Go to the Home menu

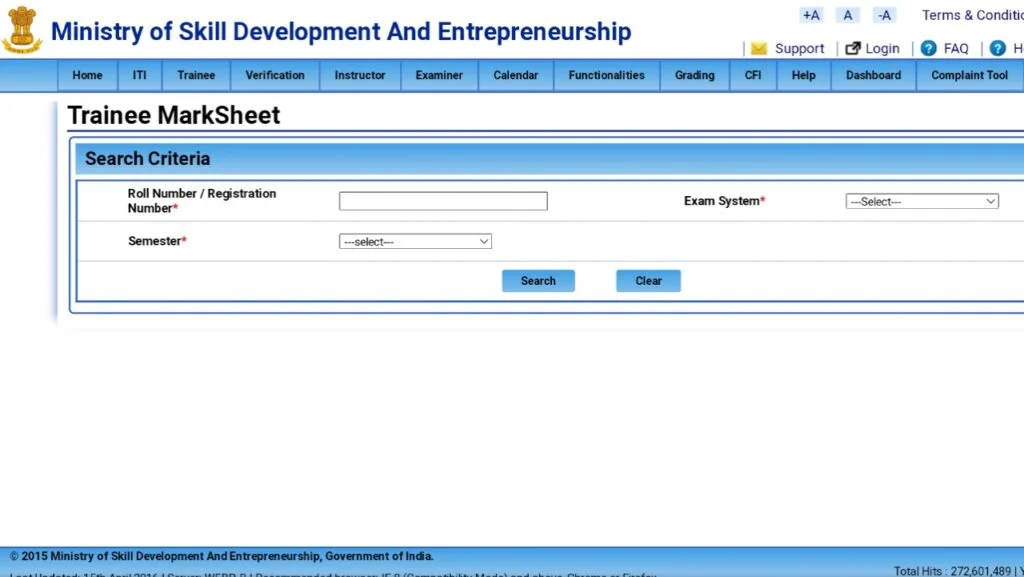point(88,75)
